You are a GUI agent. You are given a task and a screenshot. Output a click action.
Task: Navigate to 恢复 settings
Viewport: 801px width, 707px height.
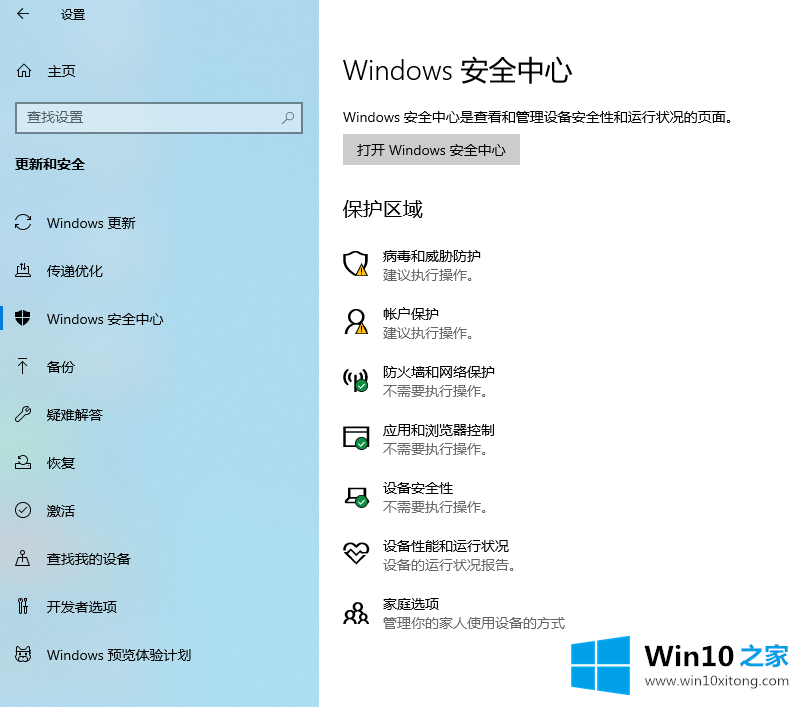point(61,463)
